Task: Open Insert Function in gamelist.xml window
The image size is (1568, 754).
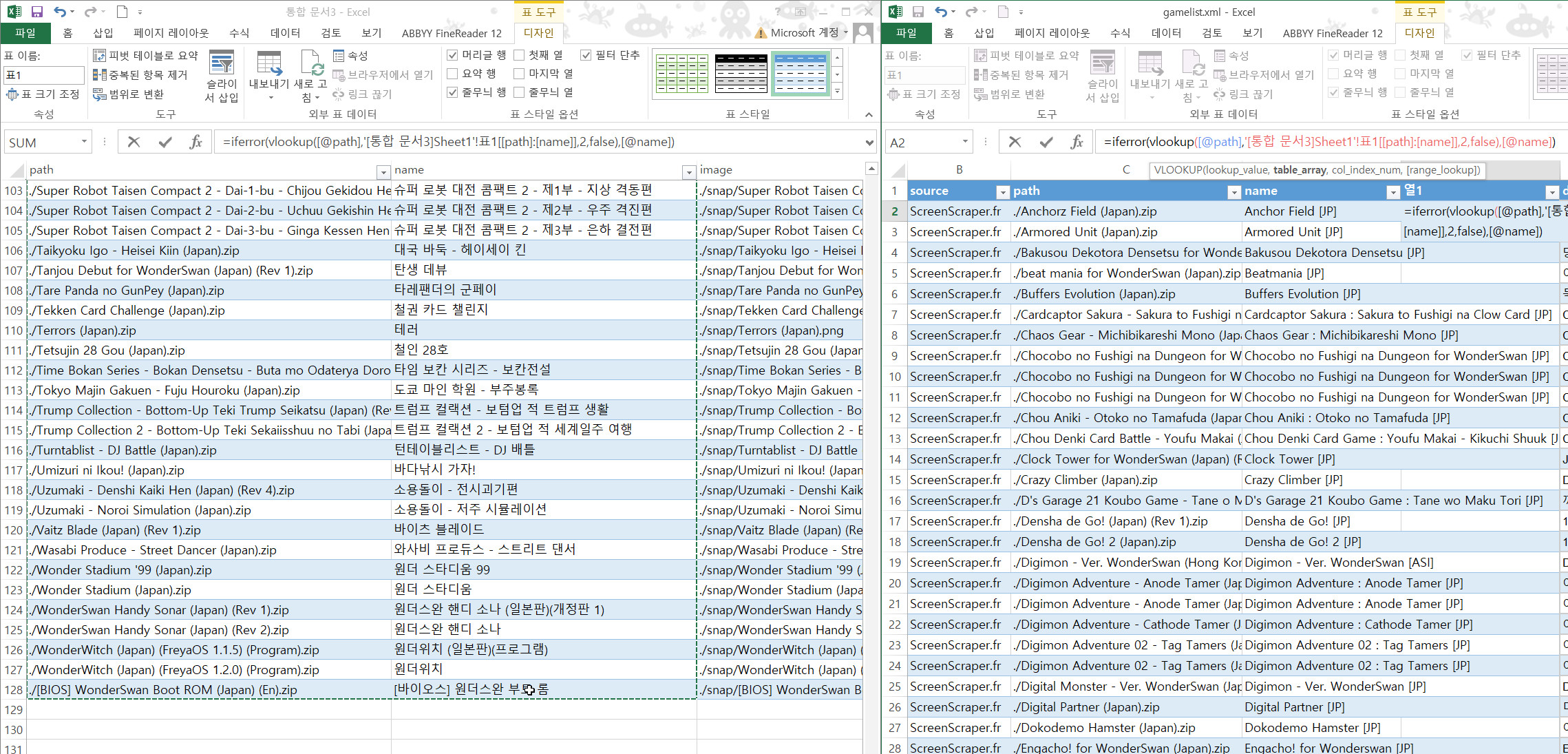Action: tap(1077, 142)
